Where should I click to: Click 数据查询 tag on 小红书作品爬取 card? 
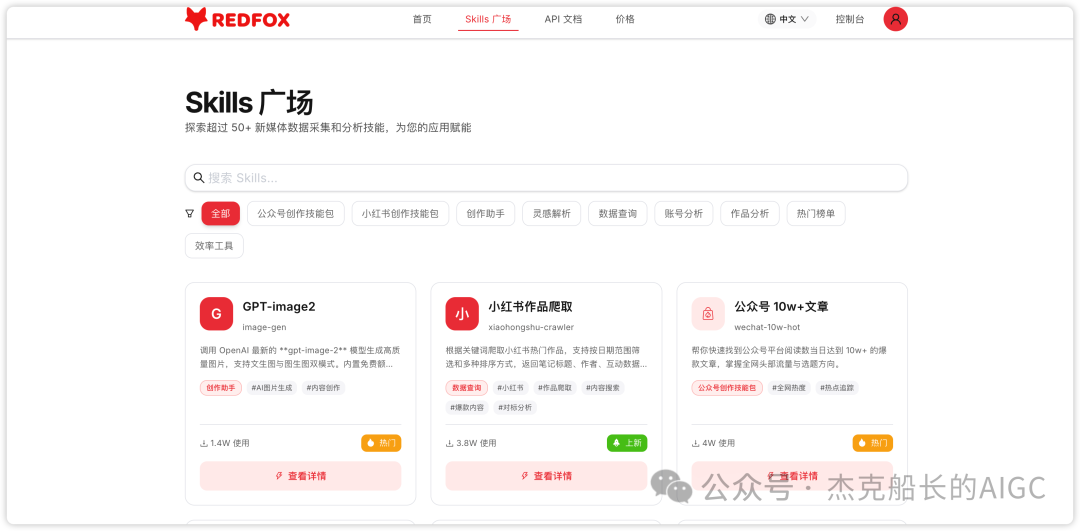467,388
